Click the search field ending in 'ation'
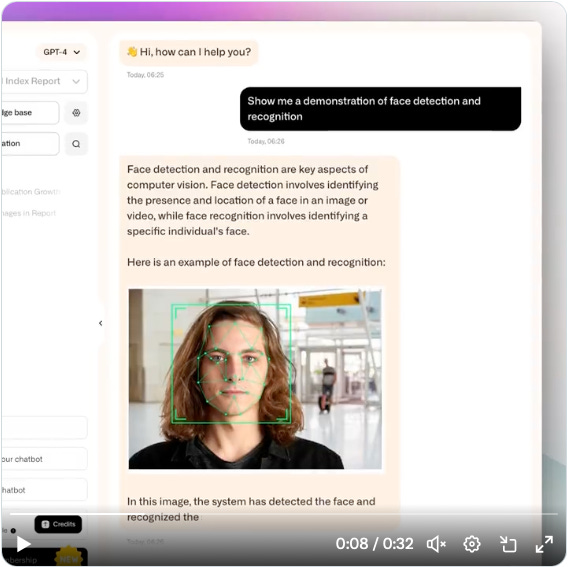568x567 pixels. point(30,144)
